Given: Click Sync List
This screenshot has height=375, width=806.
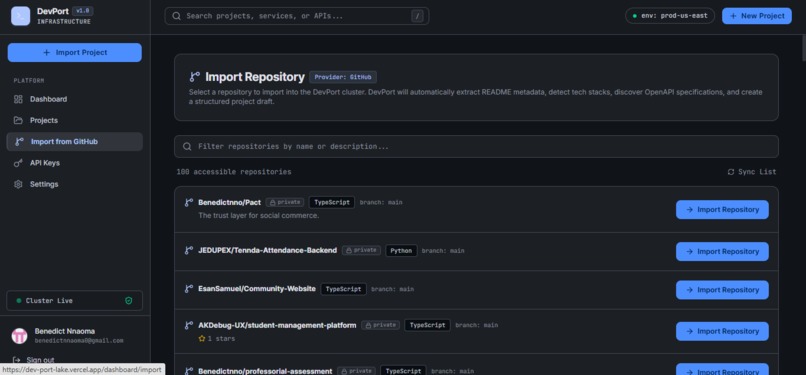Looking at the screenshot, I should click(752, 172).
